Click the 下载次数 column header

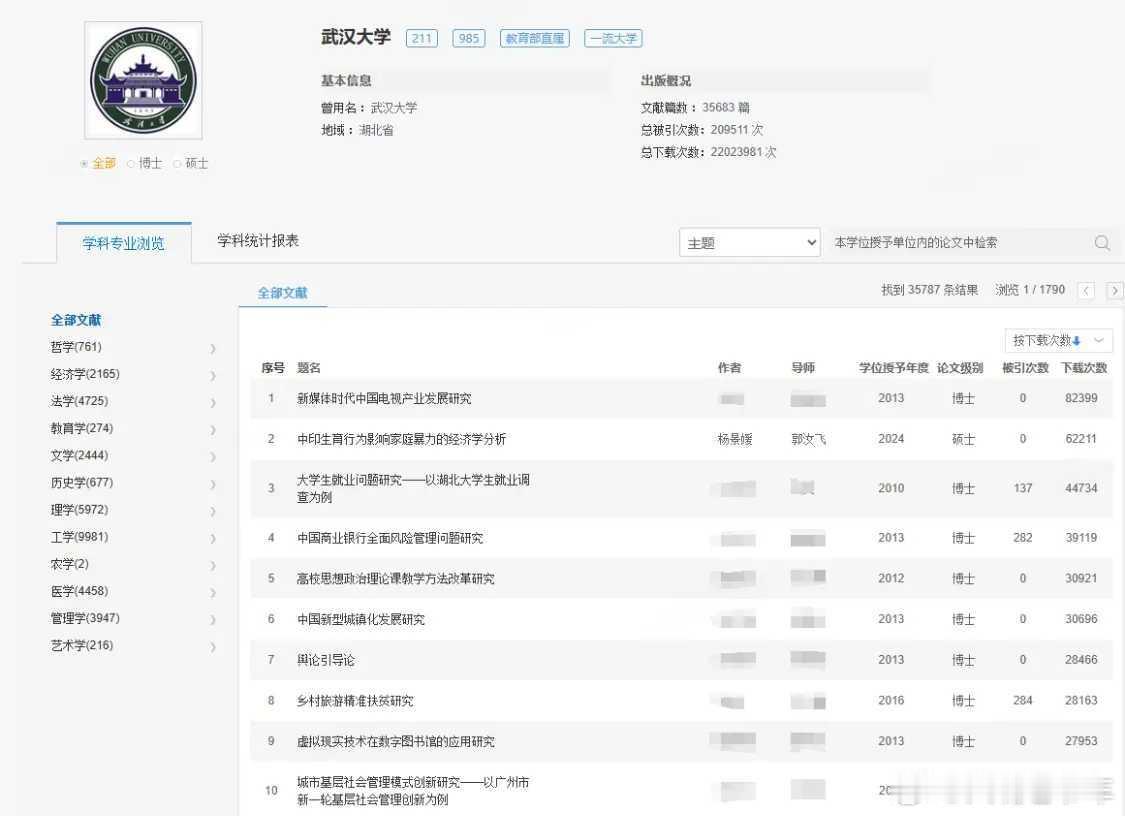1084,368
